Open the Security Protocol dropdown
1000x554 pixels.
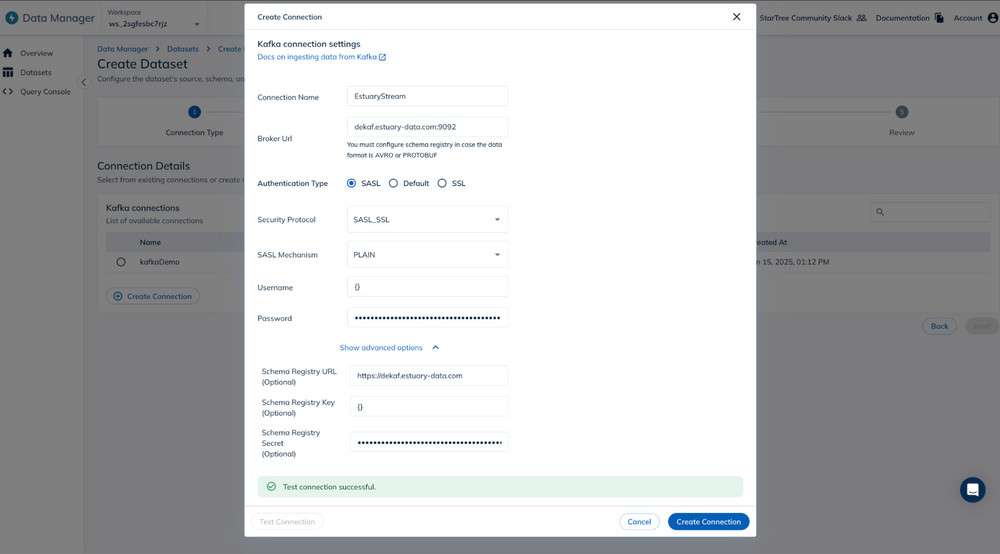tap(428, 220)
